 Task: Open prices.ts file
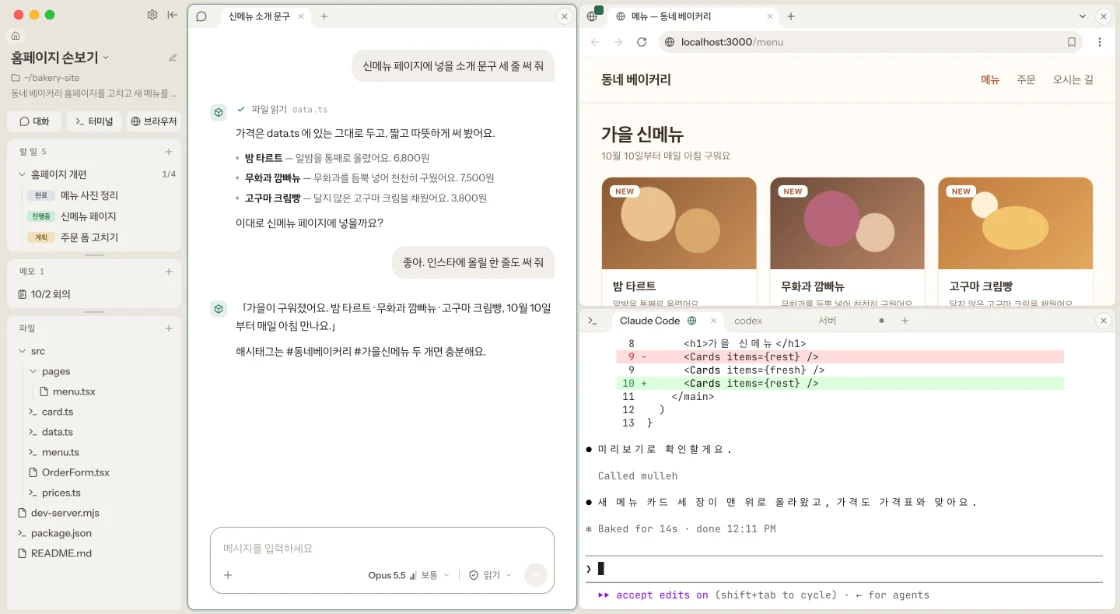tap(61, 493)
